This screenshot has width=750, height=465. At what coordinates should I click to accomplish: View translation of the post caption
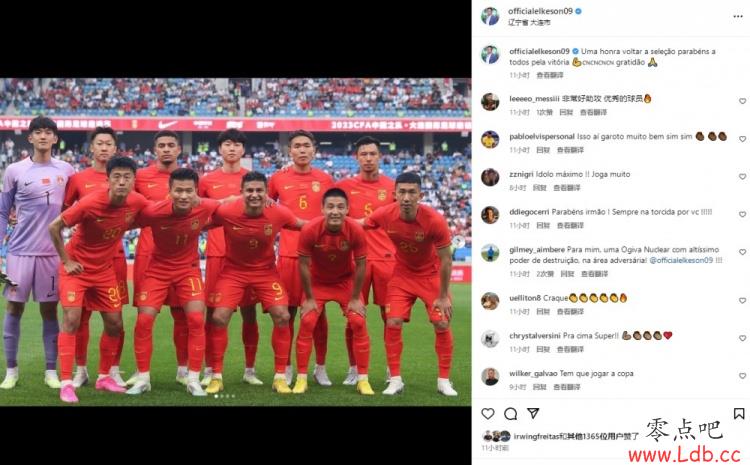coord(550,75)
